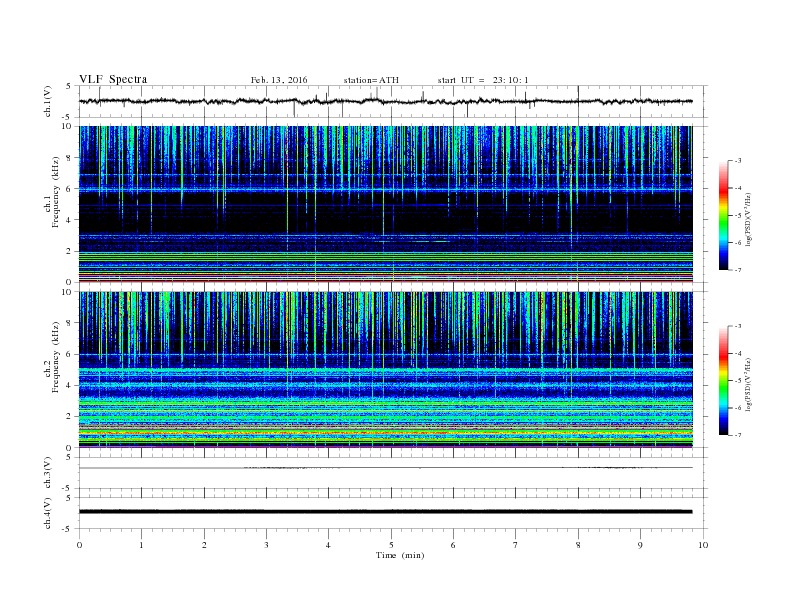Click the time axis tick label "10"
Screen dimensions: 792x612
click(x=703, y=545)
